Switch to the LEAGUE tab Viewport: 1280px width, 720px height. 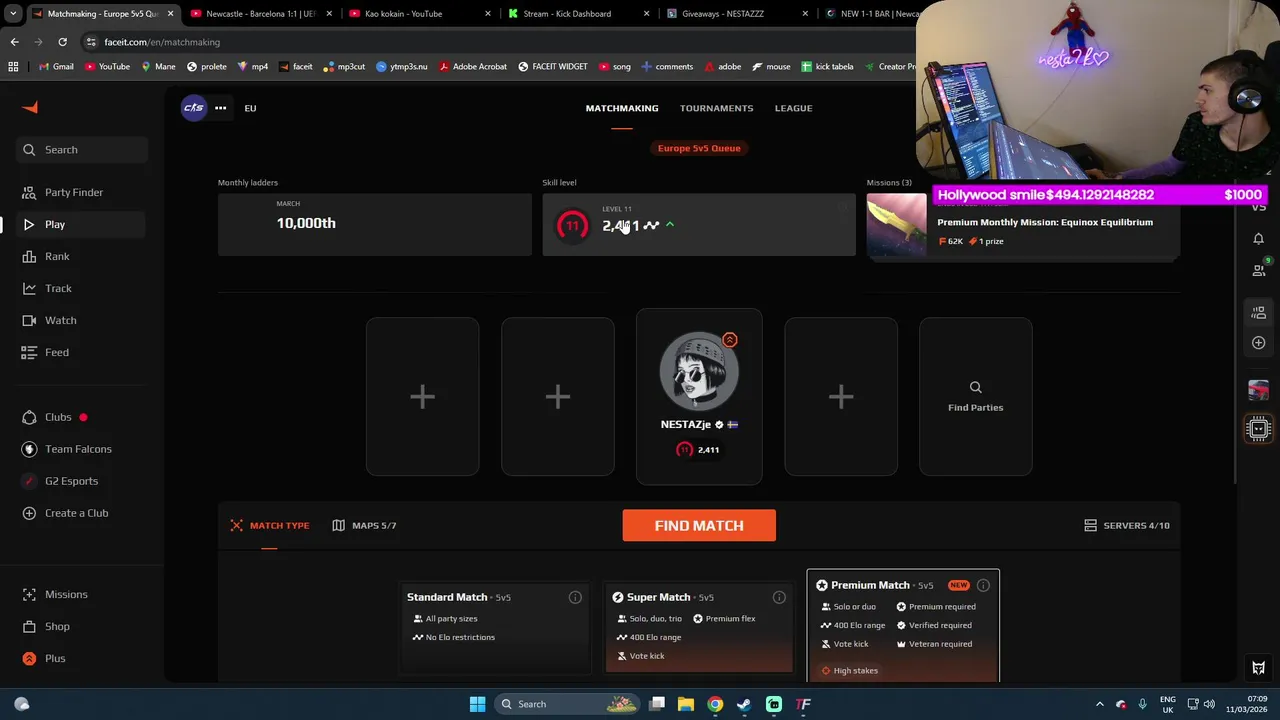(x=793, y=108)
